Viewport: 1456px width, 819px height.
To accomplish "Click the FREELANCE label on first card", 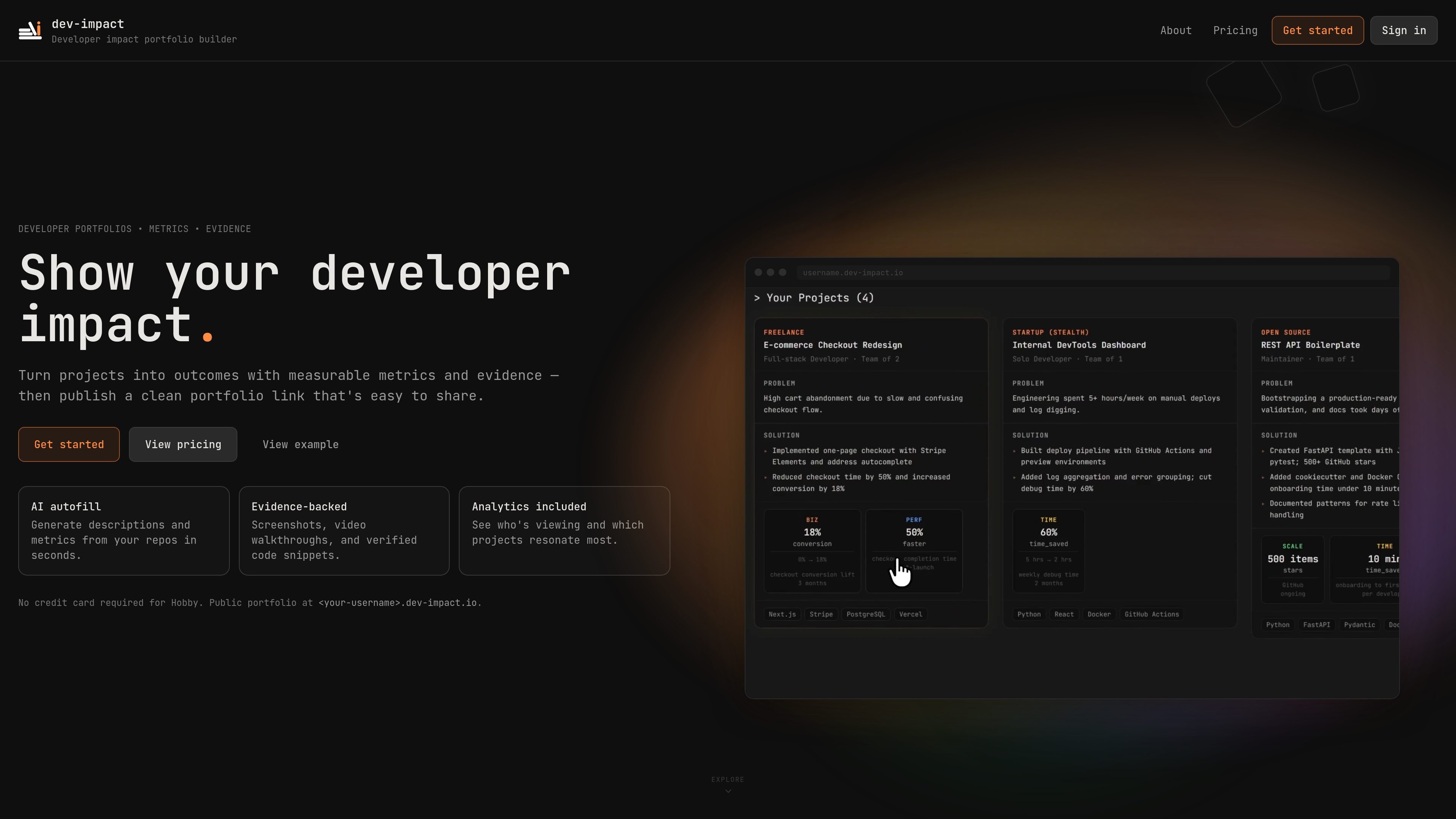I will pos(783,333).
